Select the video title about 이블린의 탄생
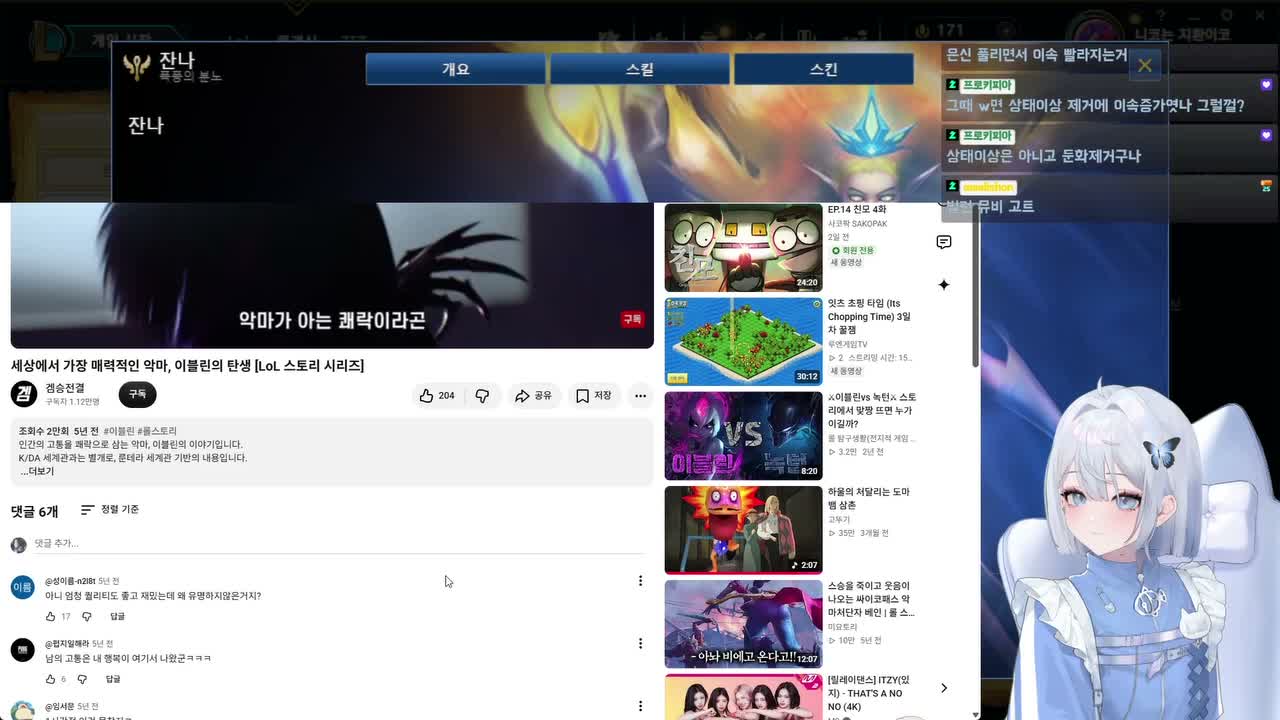The width and height of the screenshot is (1280, 720). click(187, 365)
